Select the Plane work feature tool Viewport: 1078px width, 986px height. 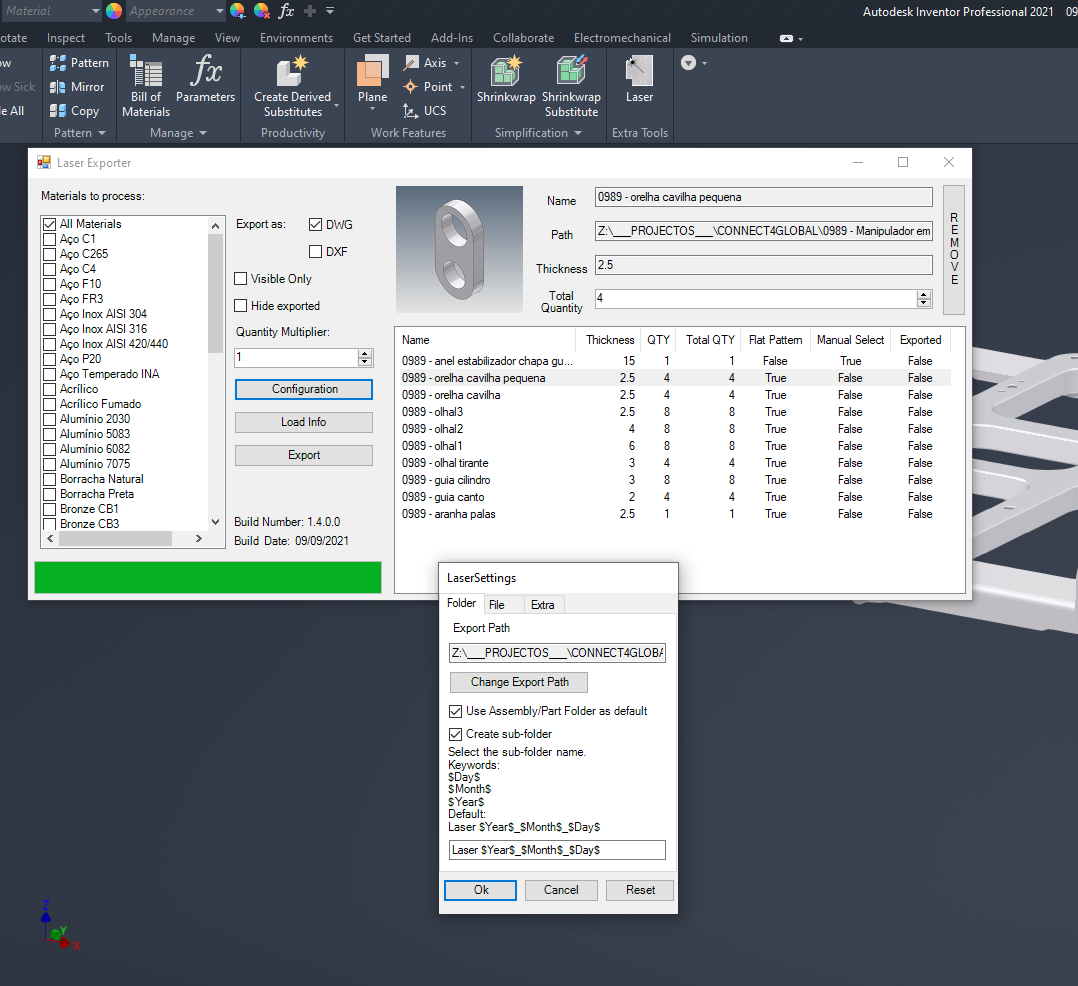(x=372, y=77)
